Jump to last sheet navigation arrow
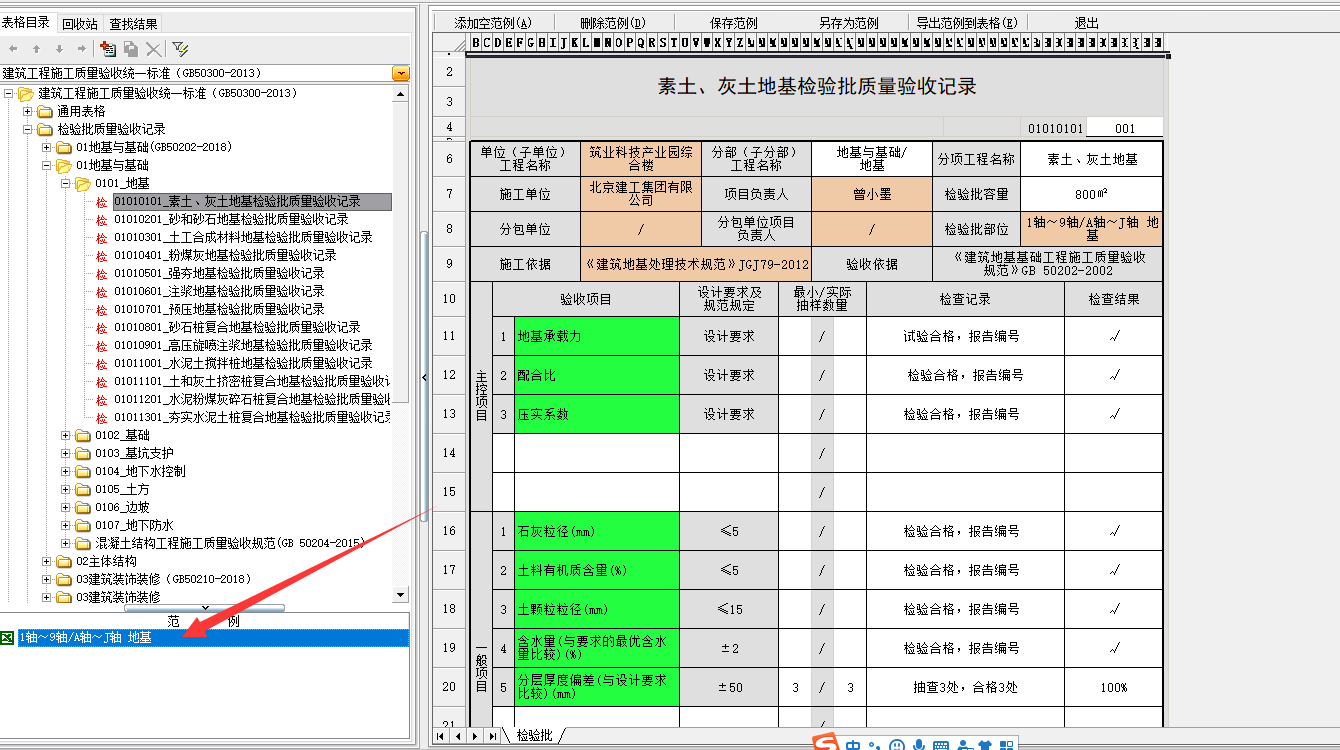Image resolution: width=1340 pixels, height=750 pixels. (x=491, y=735)
